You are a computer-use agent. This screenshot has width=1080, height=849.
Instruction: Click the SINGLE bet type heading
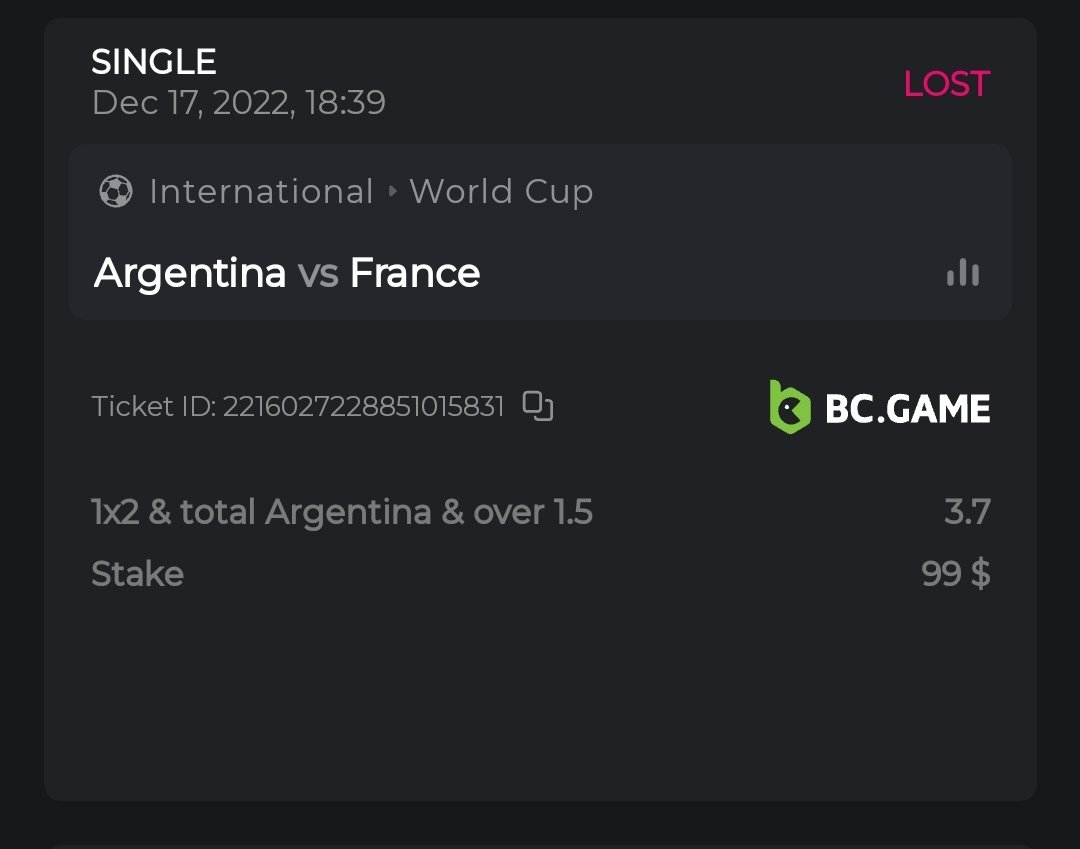154,62
